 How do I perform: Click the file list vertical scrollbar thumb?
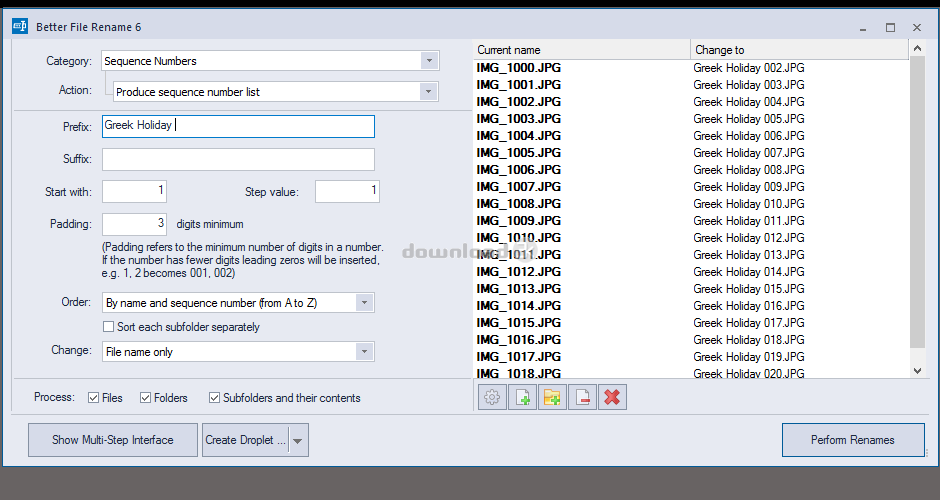[917, 202]
